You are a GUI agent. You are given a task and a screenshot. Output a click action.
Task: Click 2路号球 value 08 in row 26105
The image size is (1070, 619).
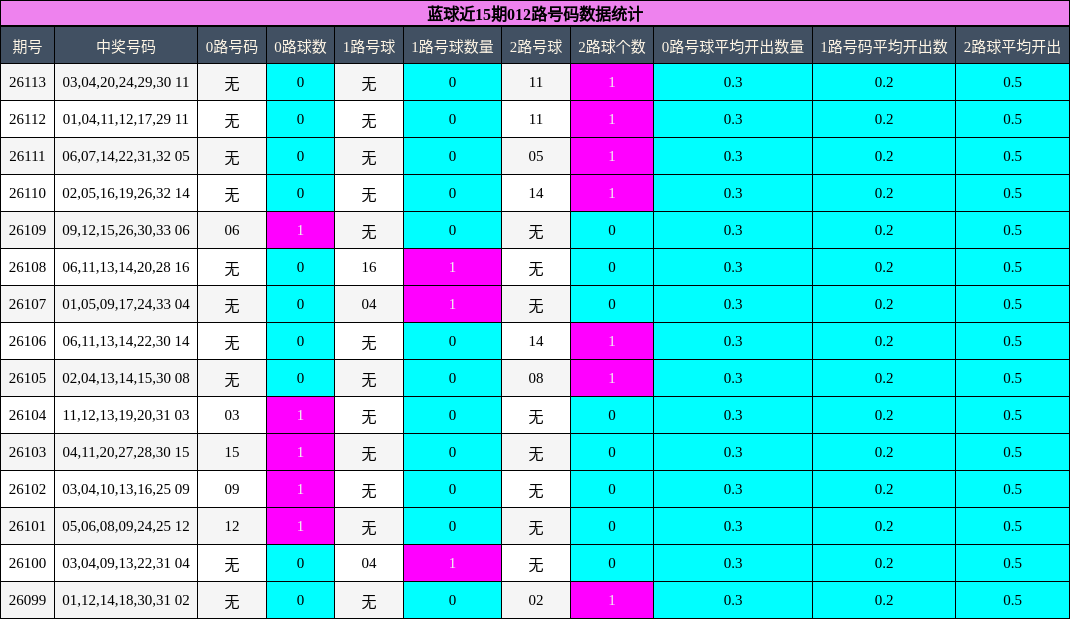point(536,378)
